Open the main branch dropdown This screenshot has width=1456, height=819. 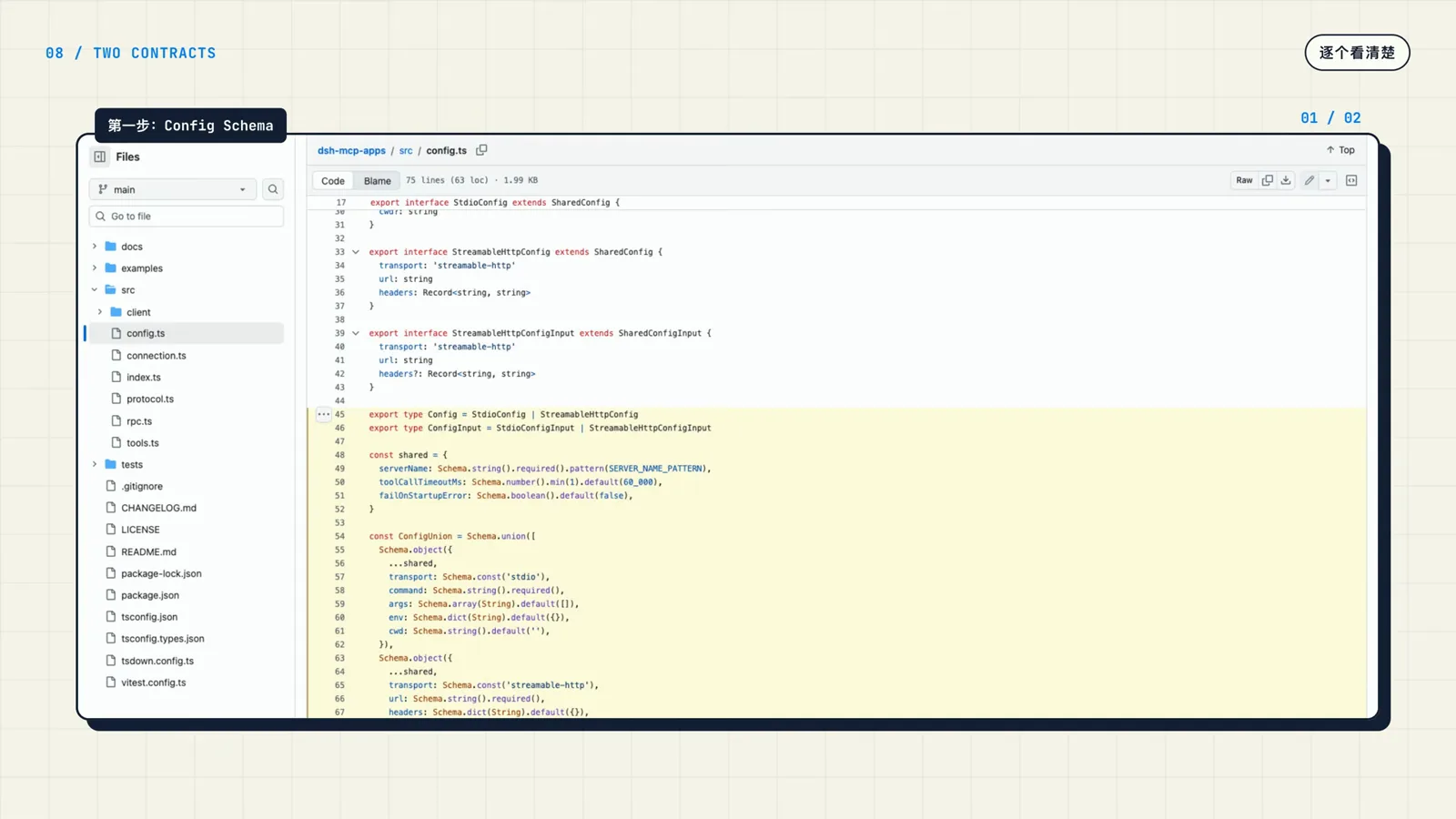[173, 189]
